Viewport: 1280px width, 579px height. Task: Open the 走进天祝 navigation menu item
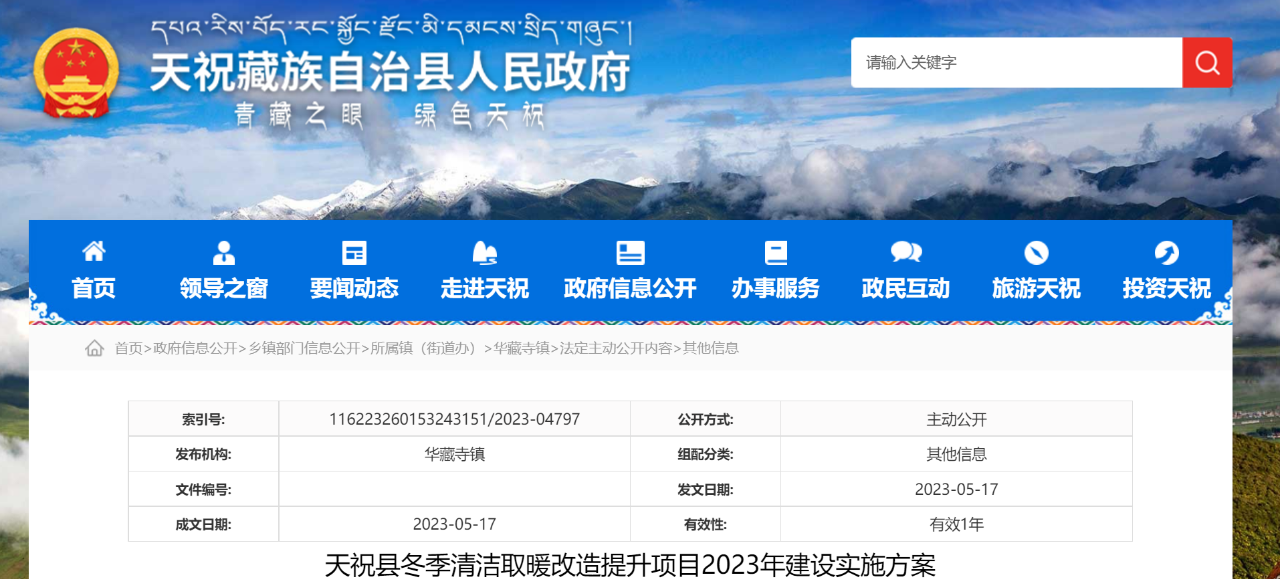(485, 288)
